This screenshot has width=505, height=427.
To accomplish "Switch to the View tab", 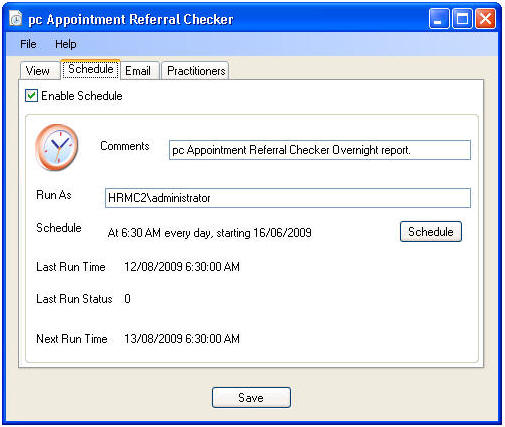I will [x=38, y=71].
